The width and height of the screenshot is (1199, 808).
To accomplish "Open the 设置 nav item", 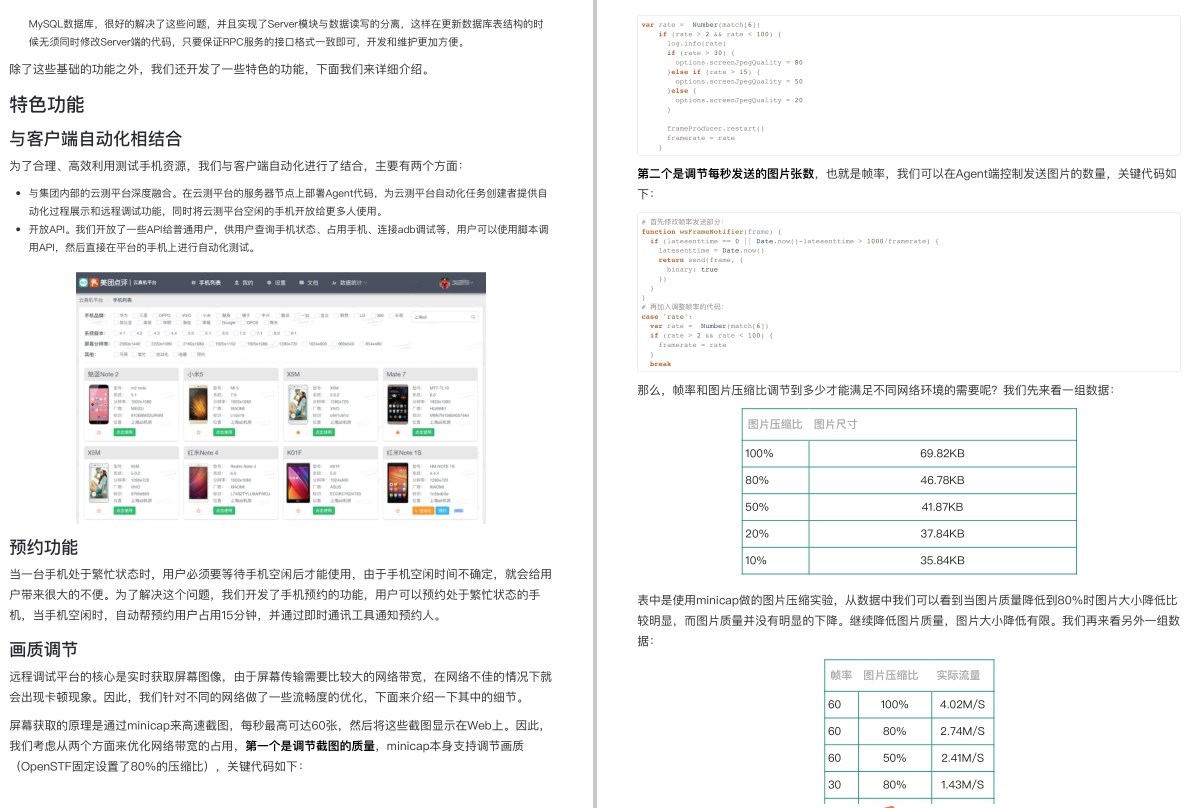I will [276, 283].
